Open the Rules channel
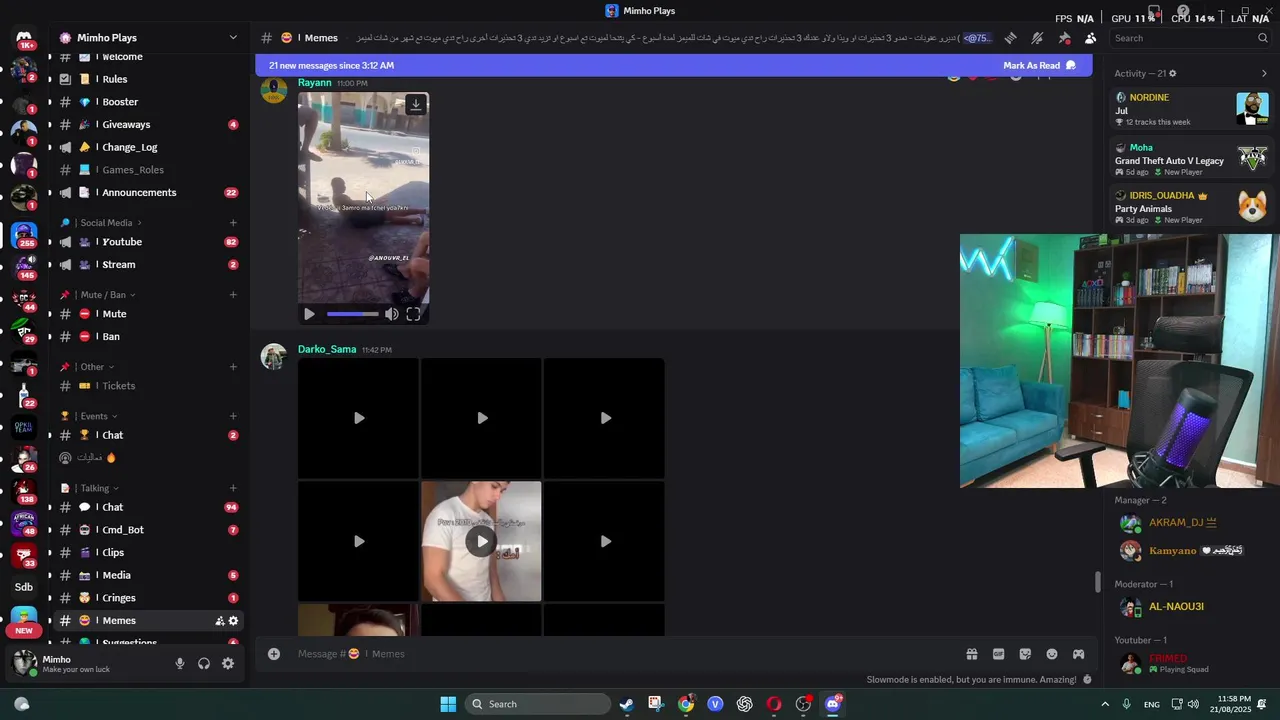This screenshot has width=1280, height=720. pyautogui.click(x=149, y=79)
